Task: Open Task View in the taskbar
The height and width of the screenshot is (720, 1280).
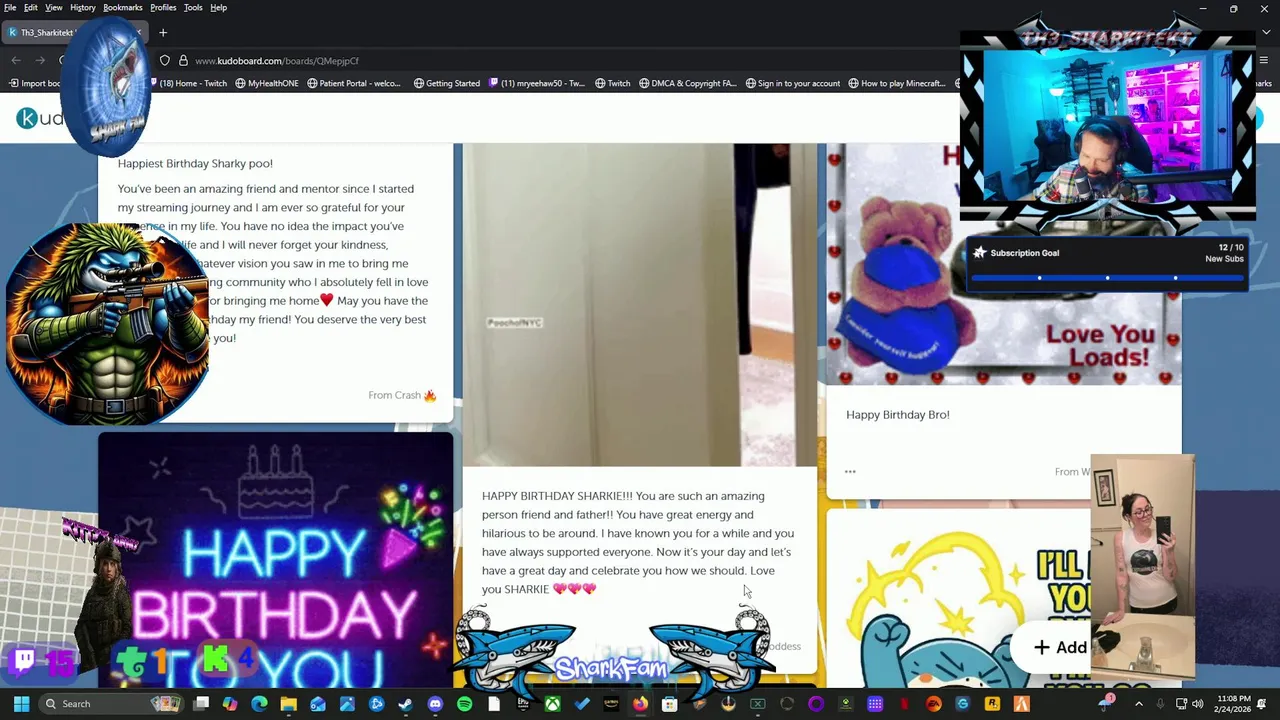Action: coord(201,704)
